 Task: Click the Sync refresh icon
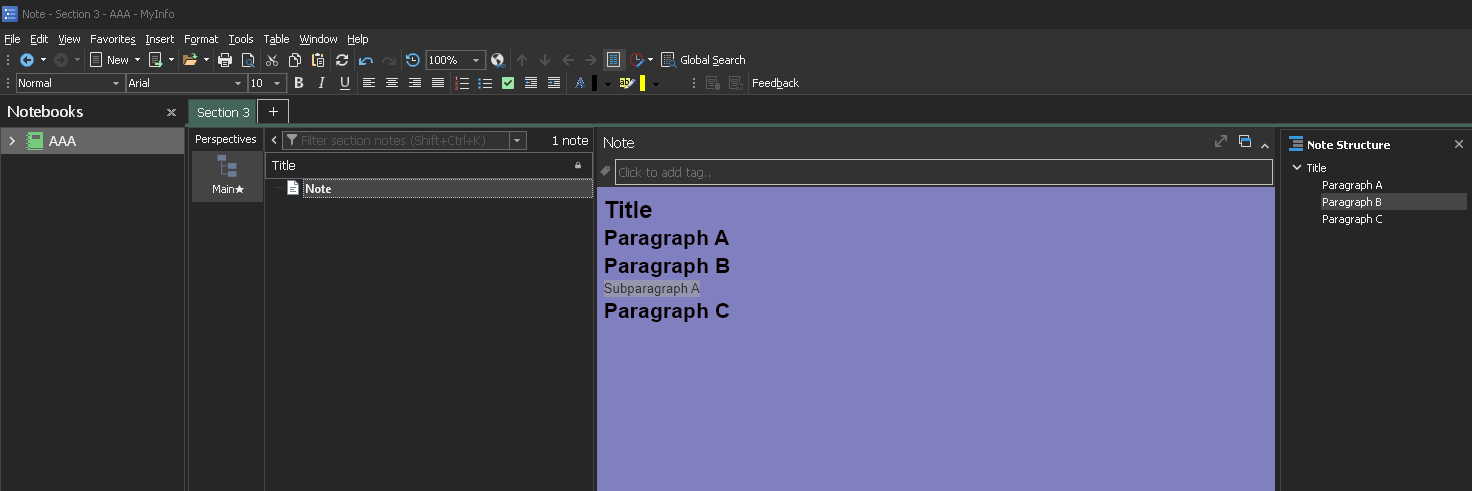[342, 60]
